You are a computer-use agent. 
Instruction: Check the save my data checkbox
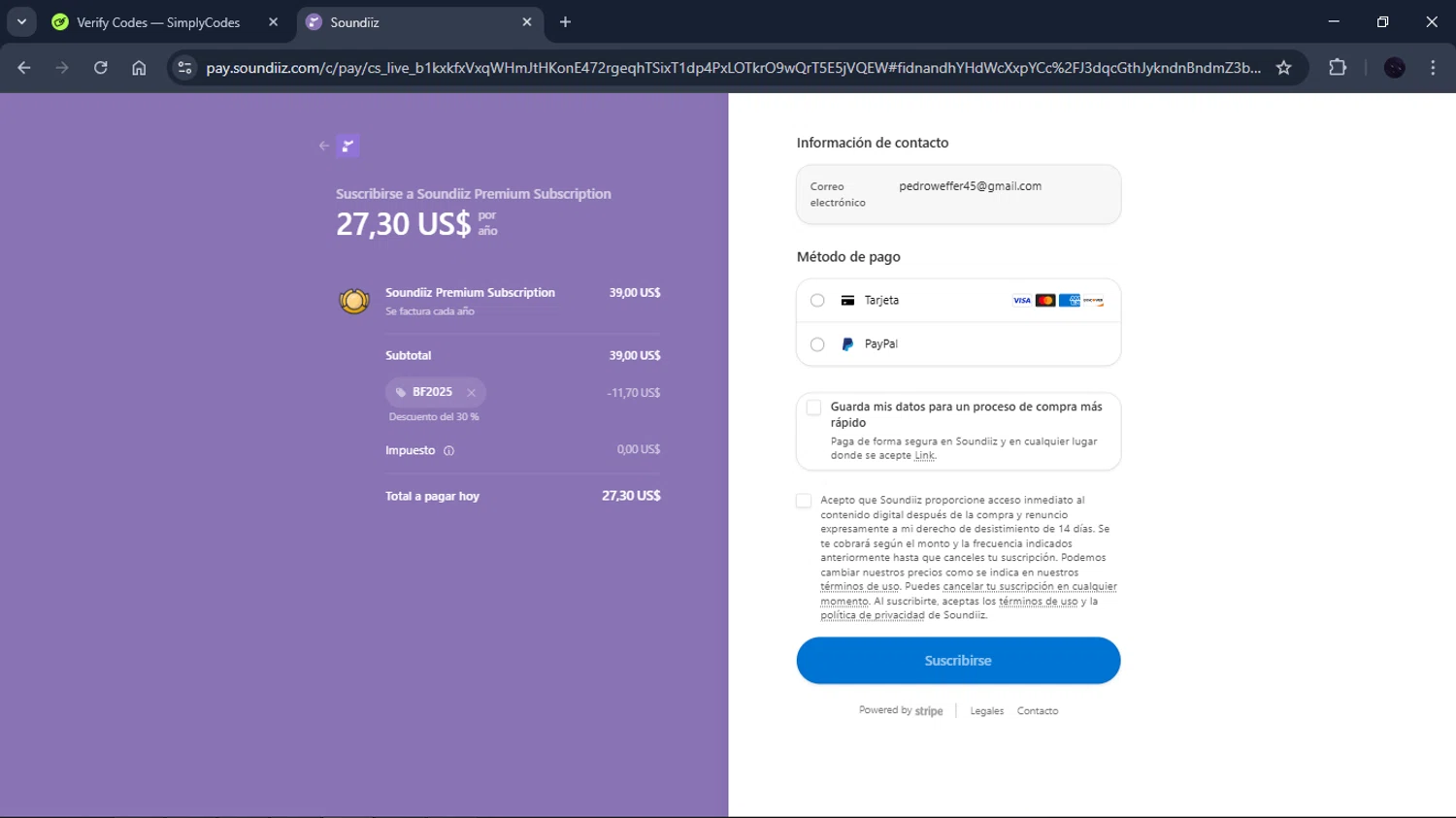[x=813, y=408]
